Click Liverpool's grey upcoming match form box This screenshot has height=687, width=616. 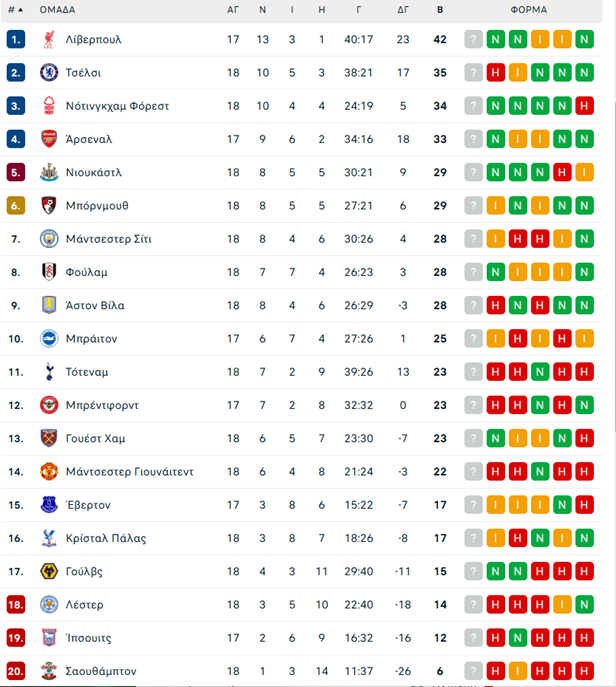point(474,39)
